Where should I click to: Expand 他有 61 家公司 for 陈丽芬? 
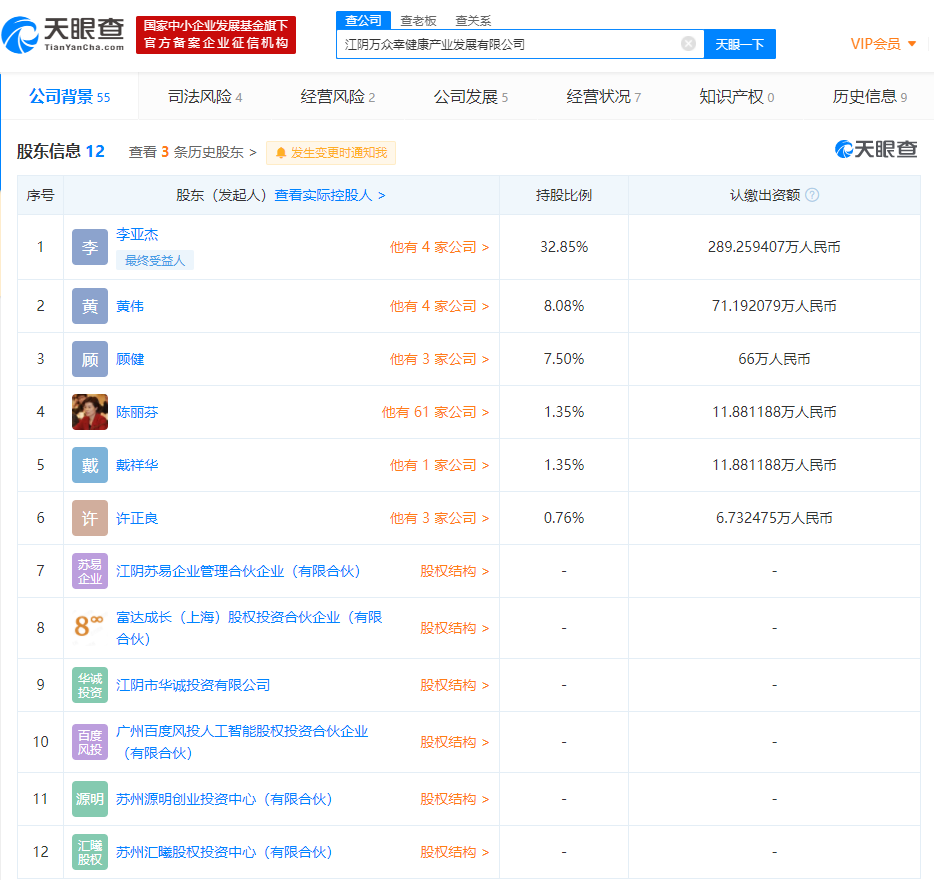pos(435,412)
